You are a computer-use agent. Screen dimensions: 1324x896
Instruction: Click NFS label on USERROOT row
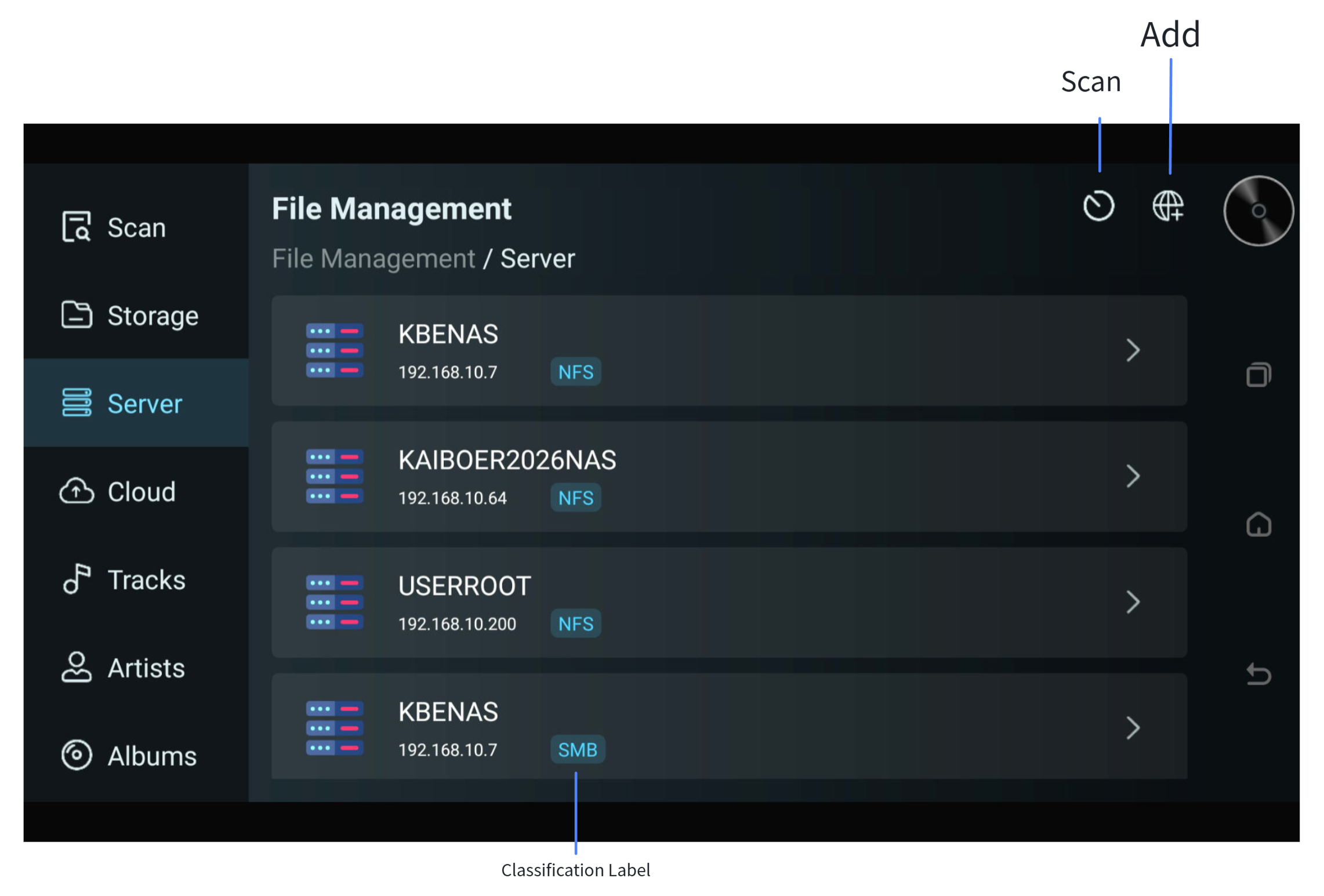click(x=575, y=623)
